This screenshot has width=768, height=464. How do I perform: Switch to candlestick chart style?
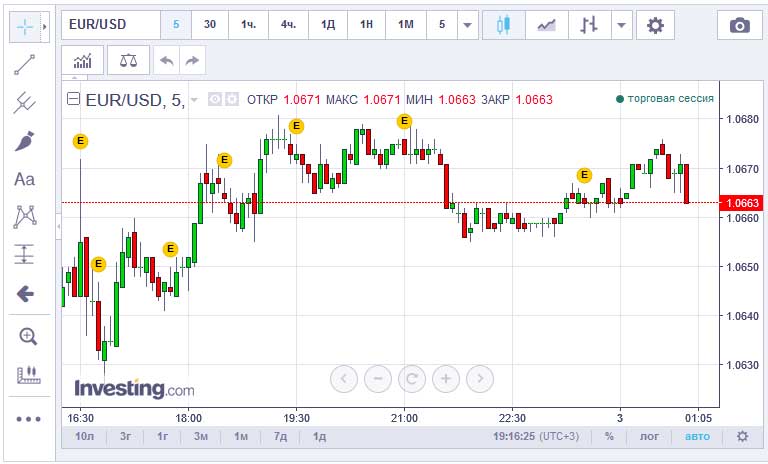pos(504,25)
